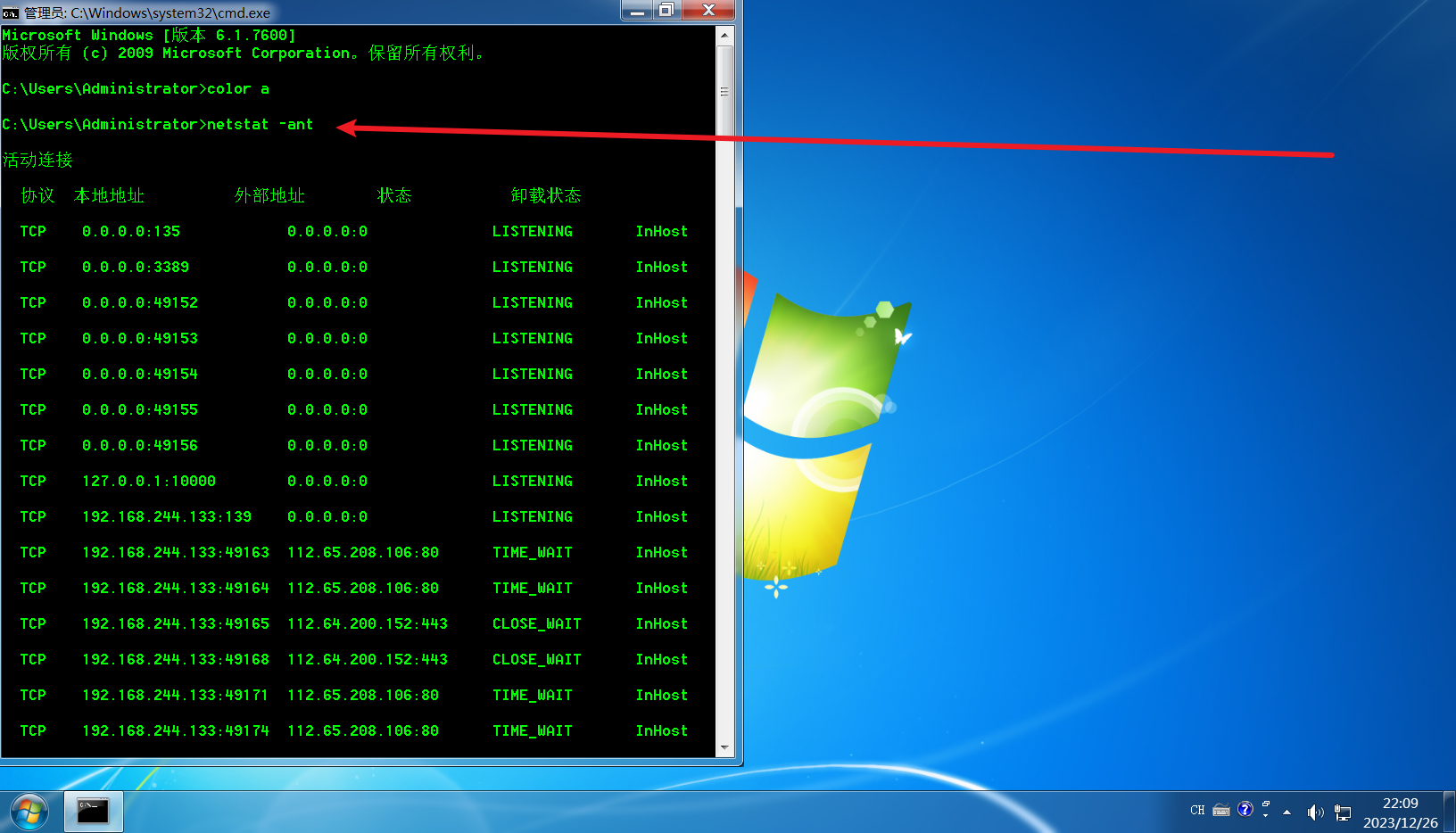
Task: Click the Microsoft Windows version line
Action: 149,35
